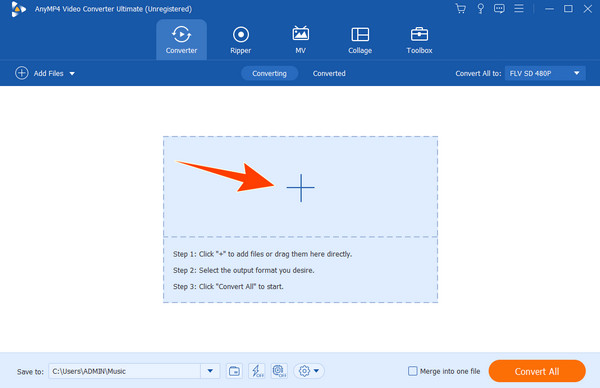Screen dimensions: 600x388
Task: Click the Save to path field
Action: click(x=124, y=371)
